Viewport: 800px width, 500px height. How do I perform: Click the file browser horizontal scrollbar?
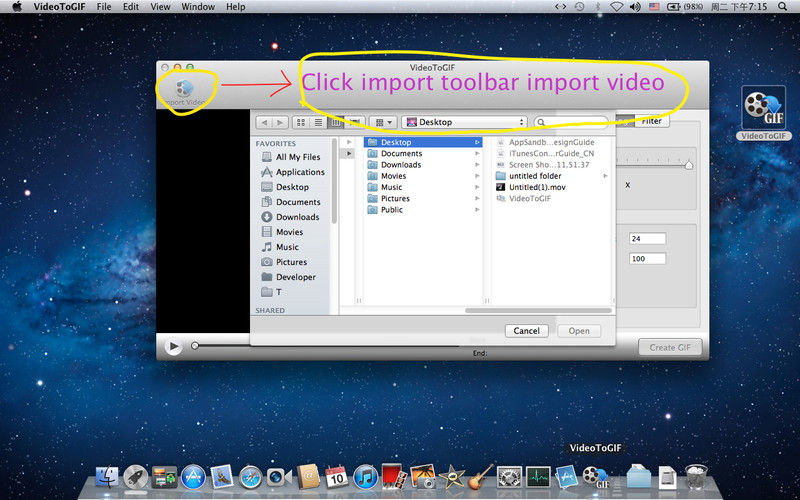pos(538,310)
